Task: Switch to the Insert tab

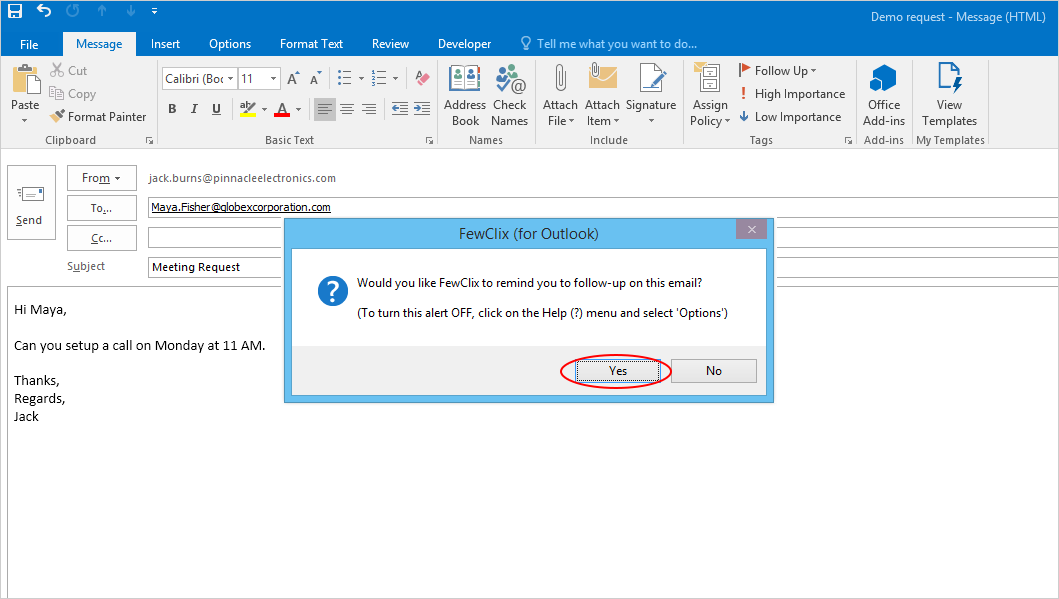Action: click(165, 44)
